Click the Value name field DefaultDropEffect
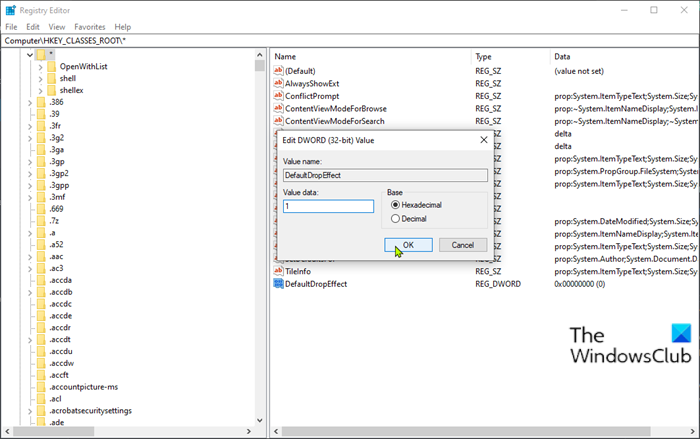This screenshot has width=700, height=439. (x=385, y=175)
